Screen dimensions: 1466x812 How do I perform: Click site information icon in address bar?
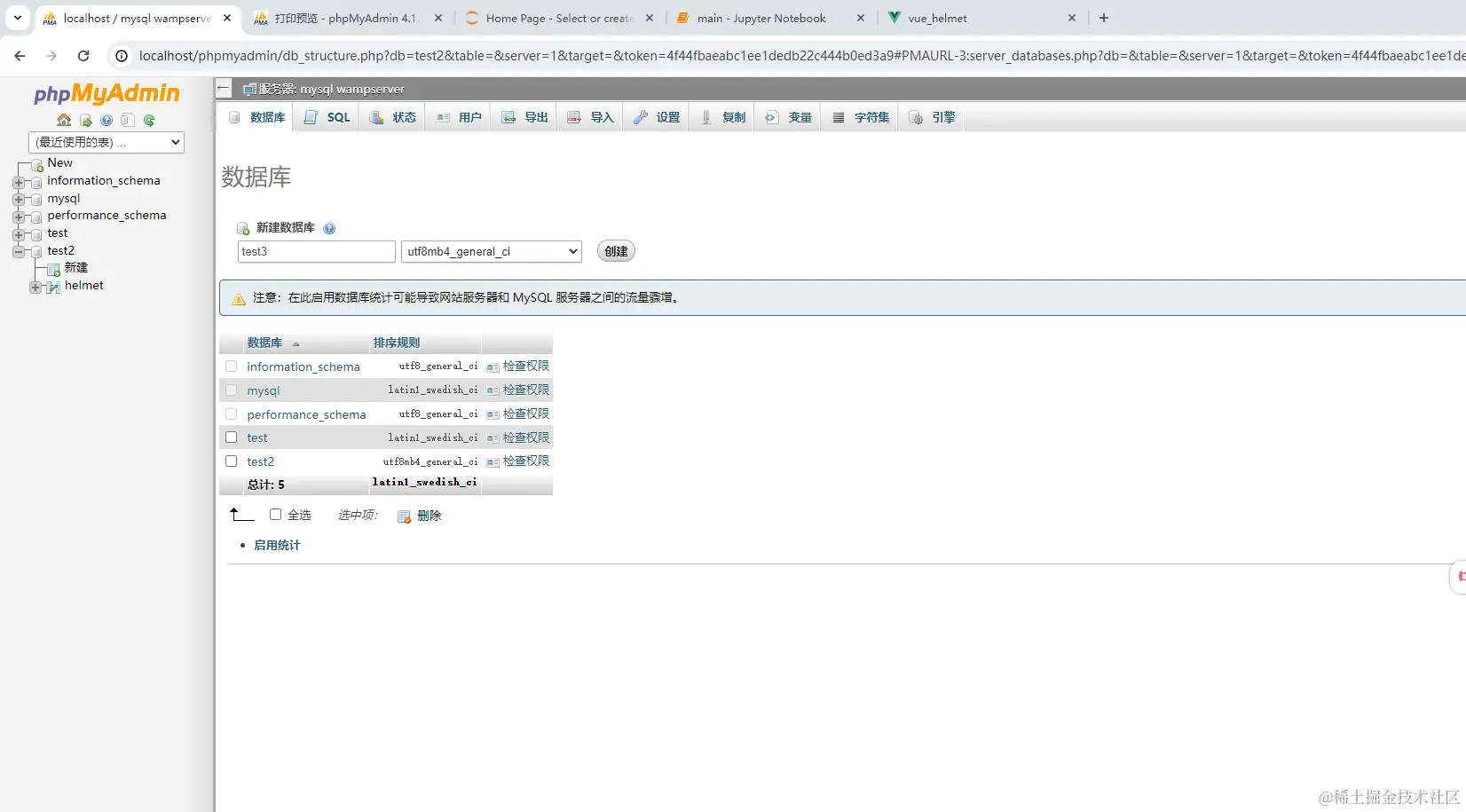[x=122, y=56]
